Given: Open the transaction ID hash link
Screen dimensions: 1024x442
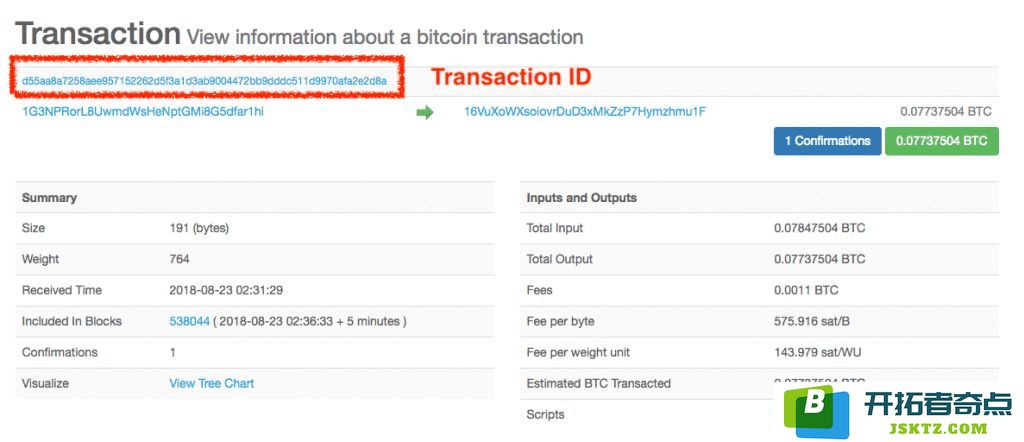Looking at the screenshot, I should 204,81.
